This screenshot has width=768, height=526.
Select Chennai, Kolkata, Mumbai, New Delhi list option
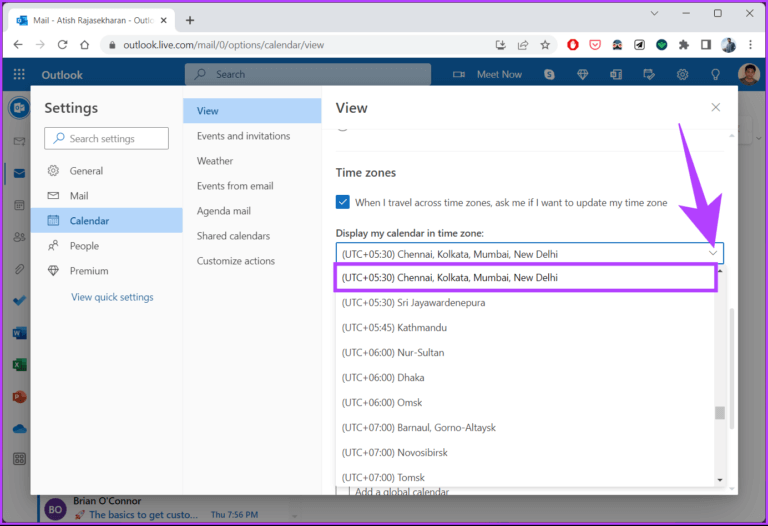click(526, 278)
